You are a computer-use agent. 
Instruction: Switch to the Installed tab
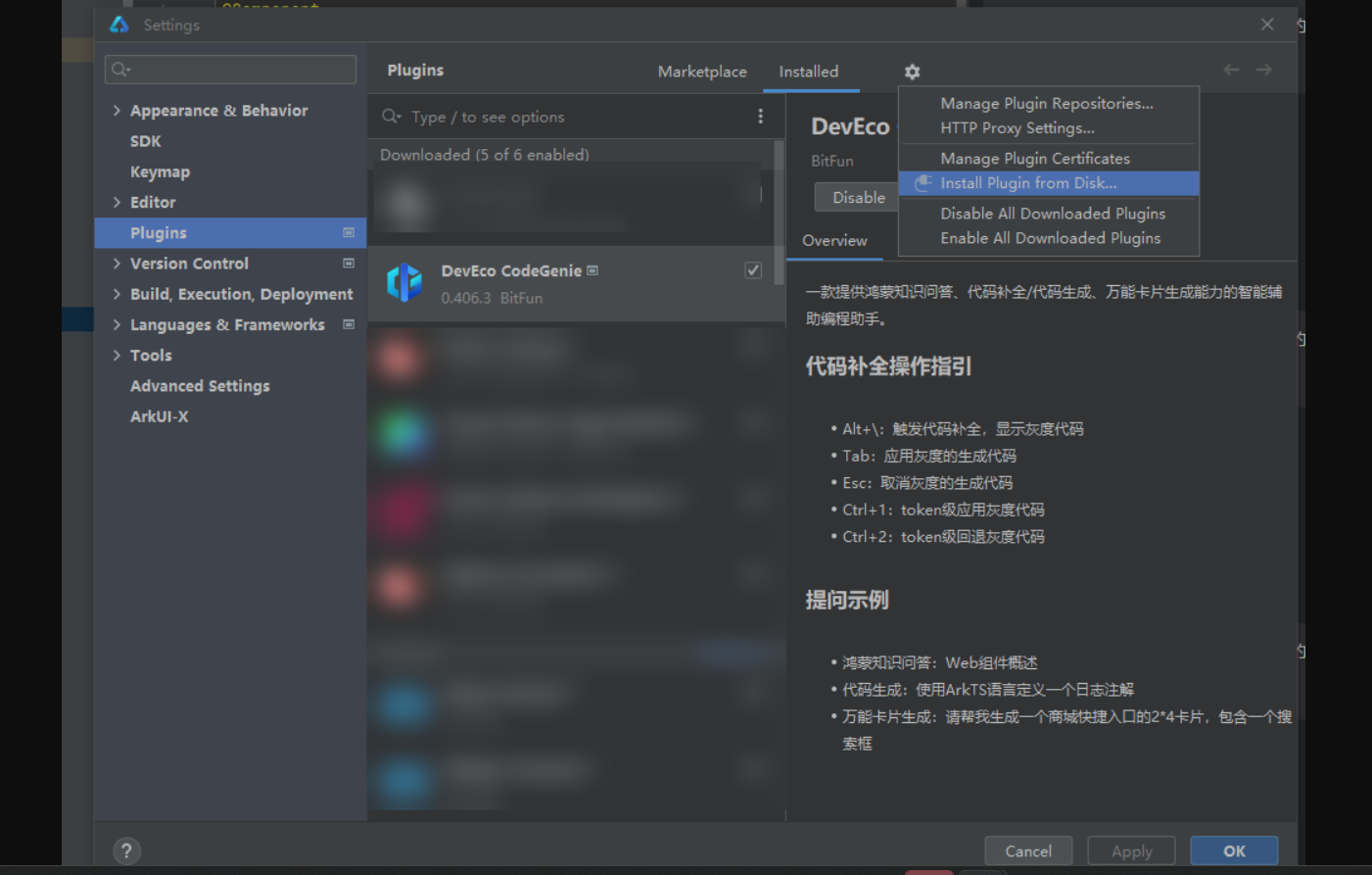pyautogui.click(x=809, y=72)
